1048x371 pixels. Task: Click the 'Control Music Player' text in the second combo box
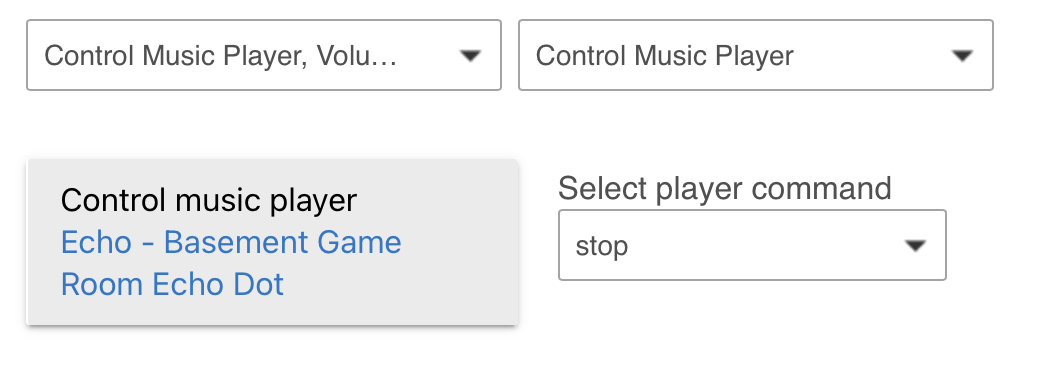click(x=664, y=55)
